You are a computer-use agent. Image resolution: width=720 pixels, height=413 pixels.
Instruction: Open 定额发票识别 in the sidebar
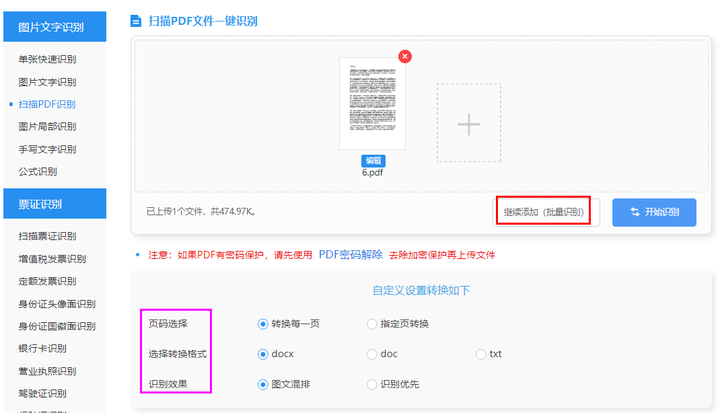tap(47, 281)
